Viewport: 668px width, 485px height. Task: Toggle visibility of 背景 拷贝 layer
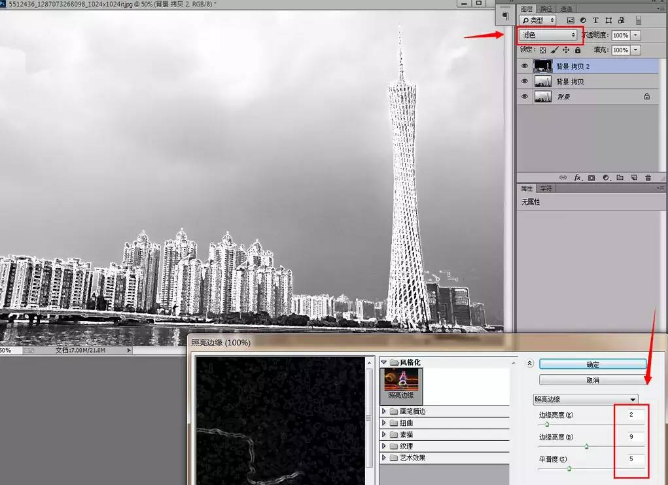[x=525, y=82]
